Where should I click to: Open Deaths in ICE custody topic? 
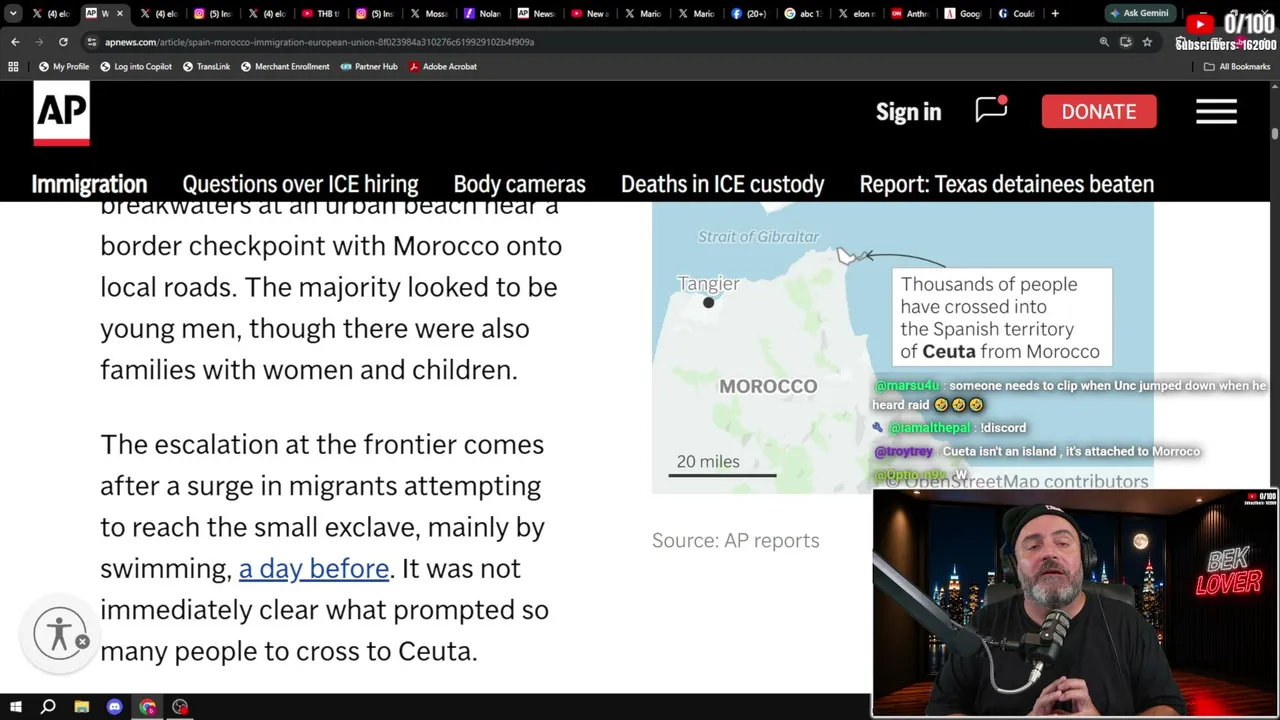pyautogui.click(x=722, y=184)
